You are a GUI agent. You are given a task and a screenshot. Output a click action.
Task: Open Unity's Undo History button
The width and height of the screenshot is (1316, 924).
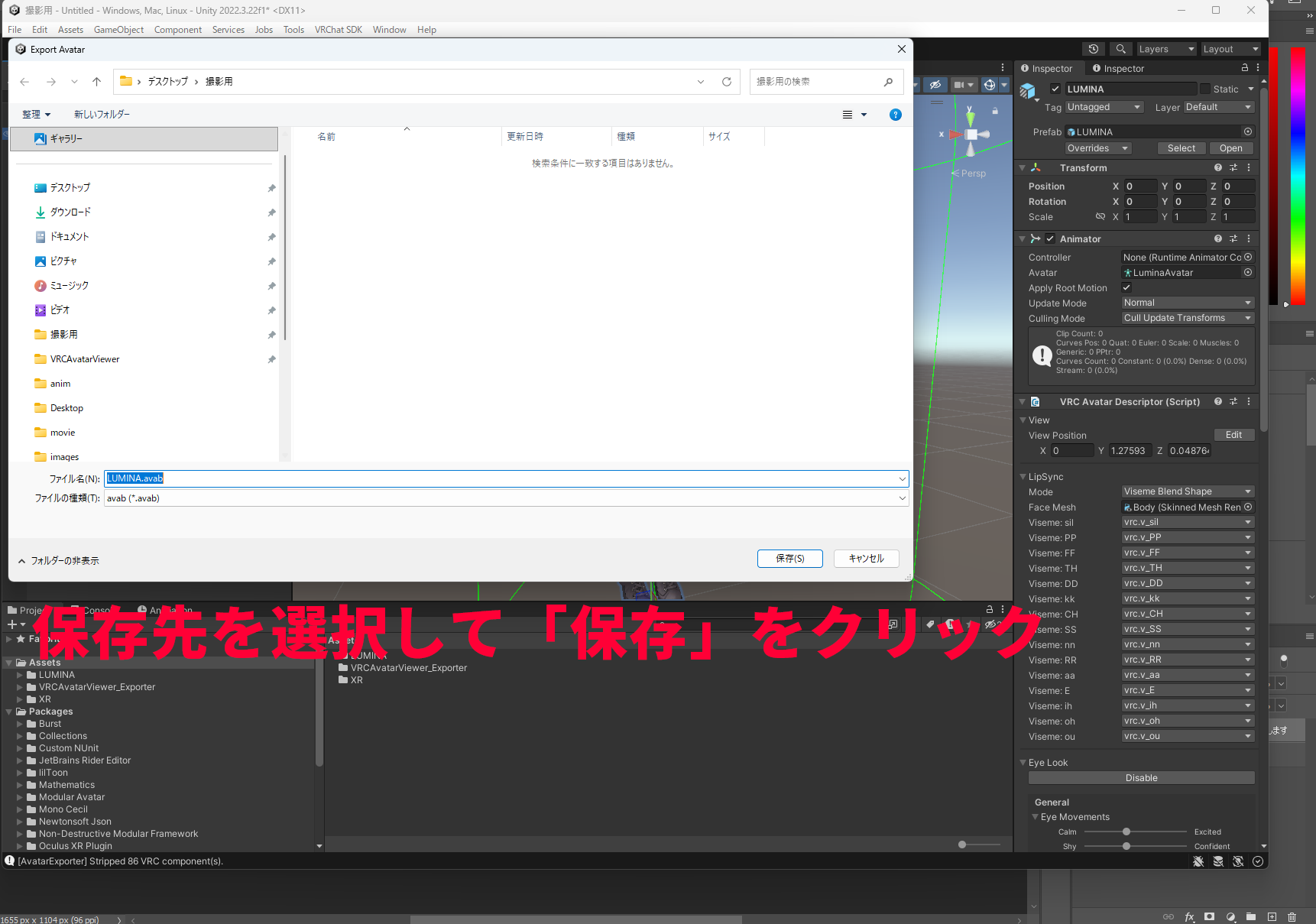[x=1094, y=49]
